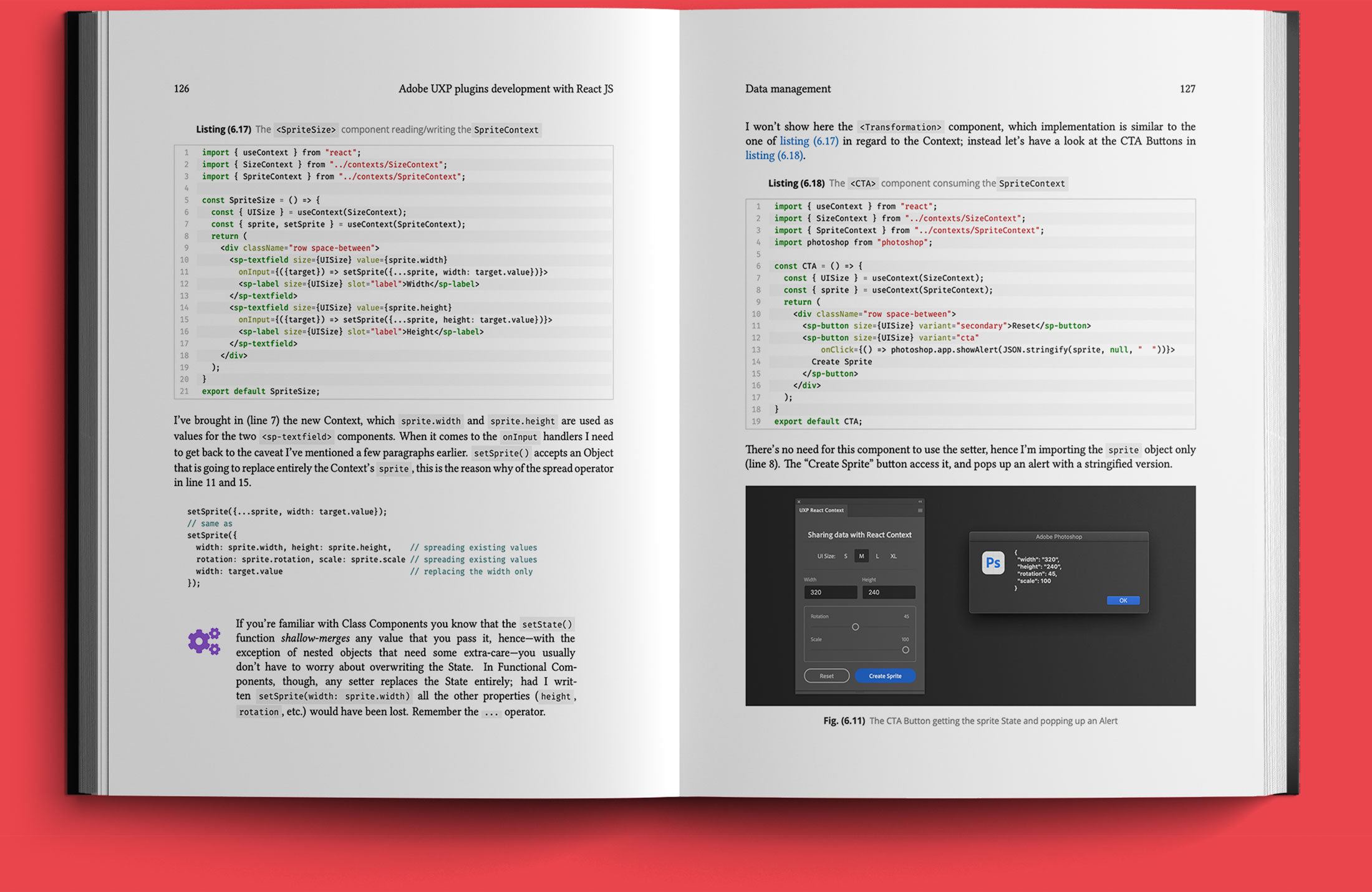The image size is (1372, 892).
Task: Select the XL UI Size option
Action: coord(894,556)
